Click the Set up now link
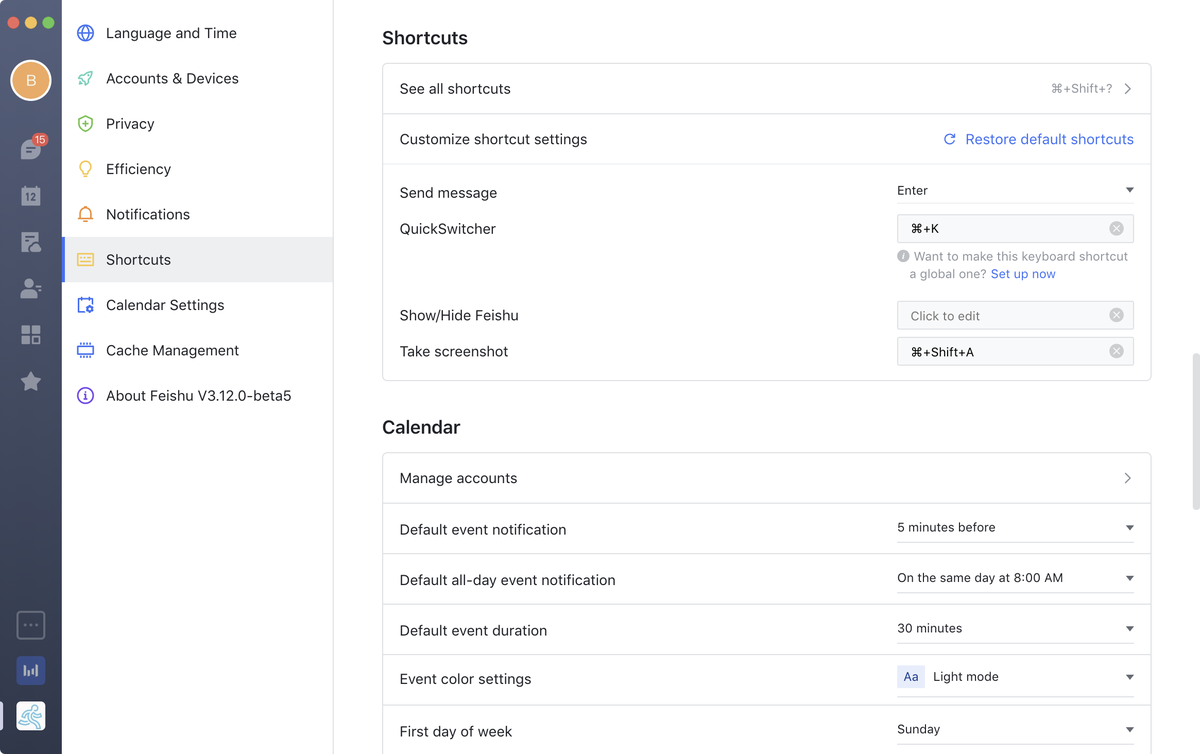 (x=1023, y=274)
